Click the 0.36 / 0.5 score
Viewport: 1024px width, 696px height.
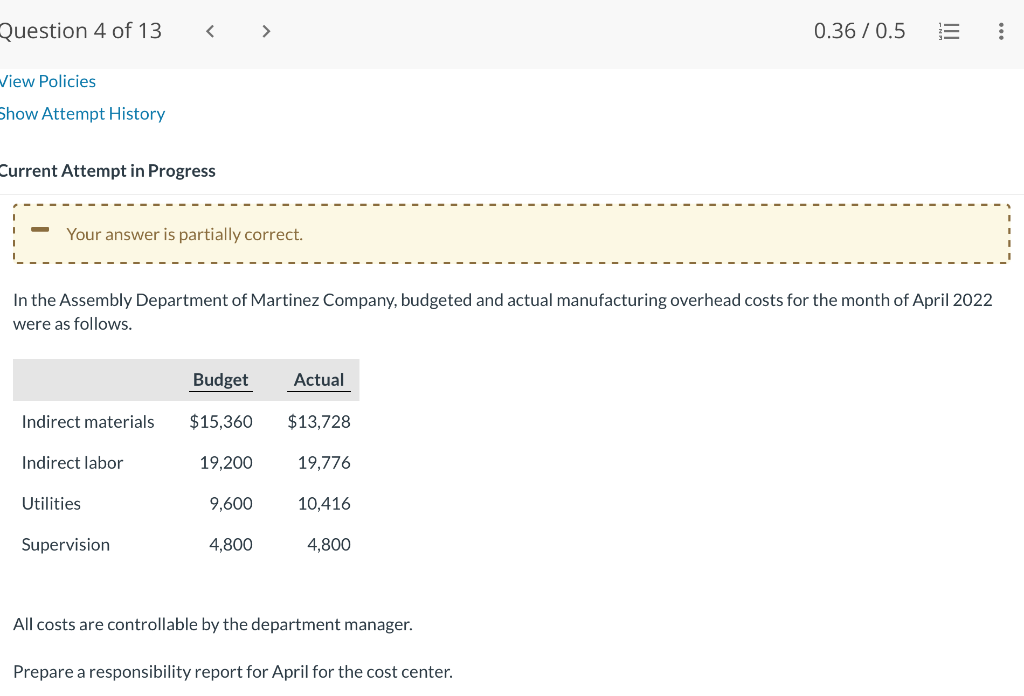tap(859, 31)
